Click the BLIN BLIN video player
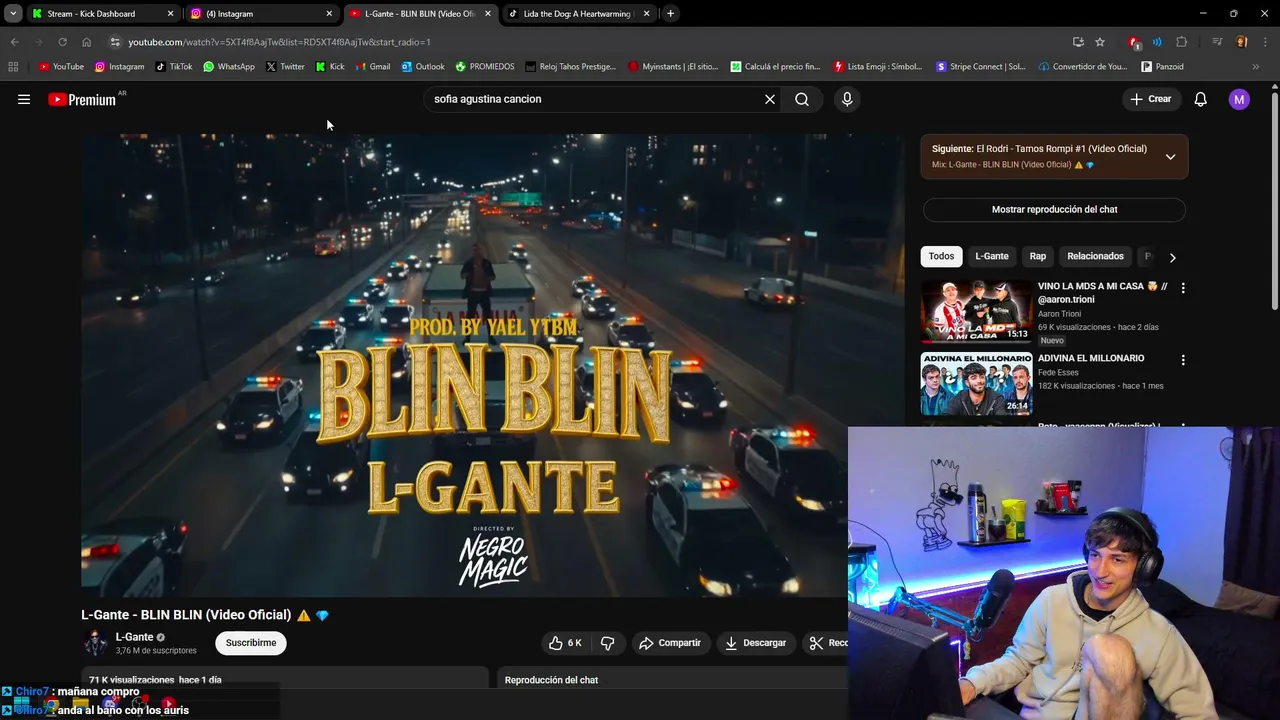 (493, 365)
